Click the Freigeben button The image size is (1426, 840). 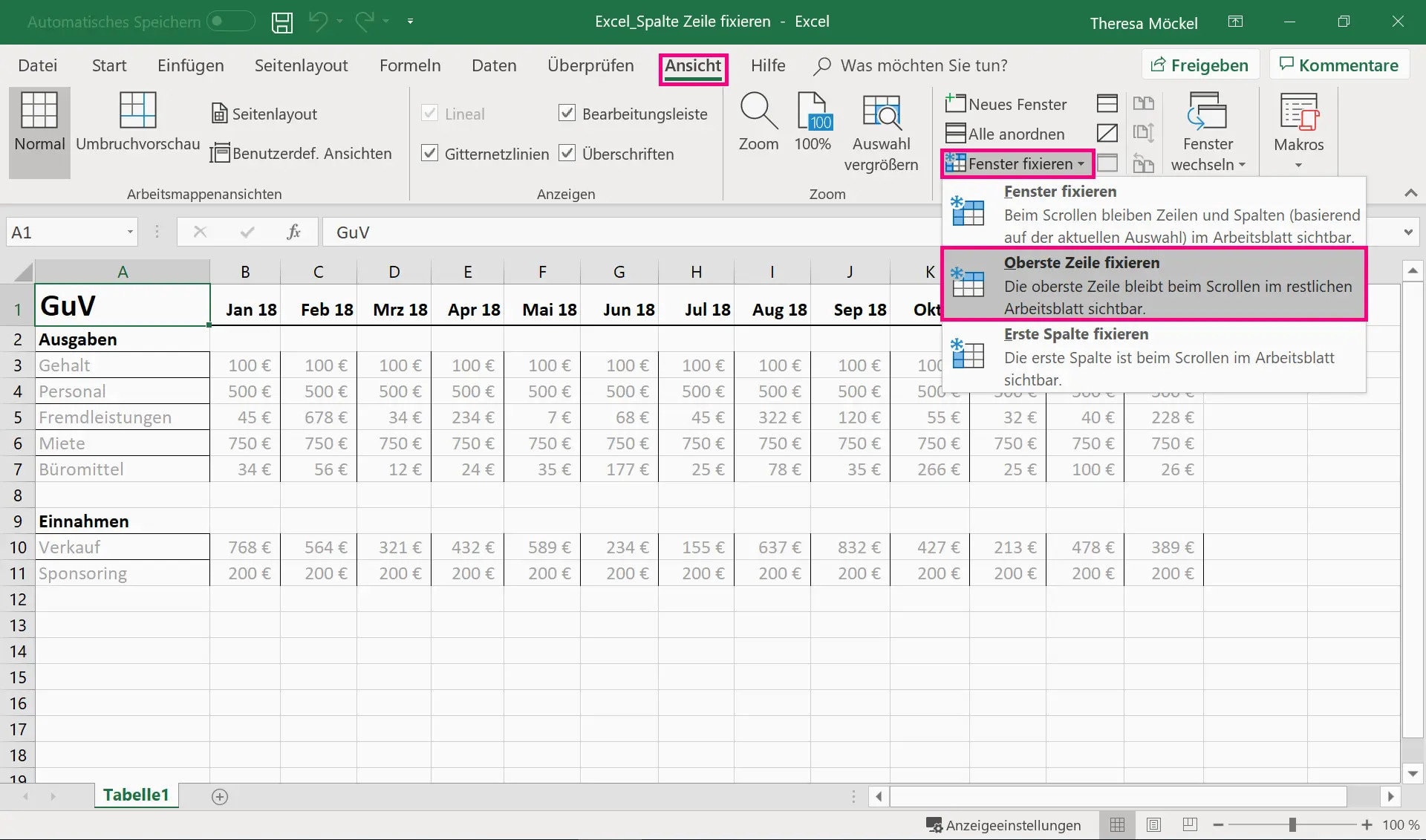(x=1199, y=65)
